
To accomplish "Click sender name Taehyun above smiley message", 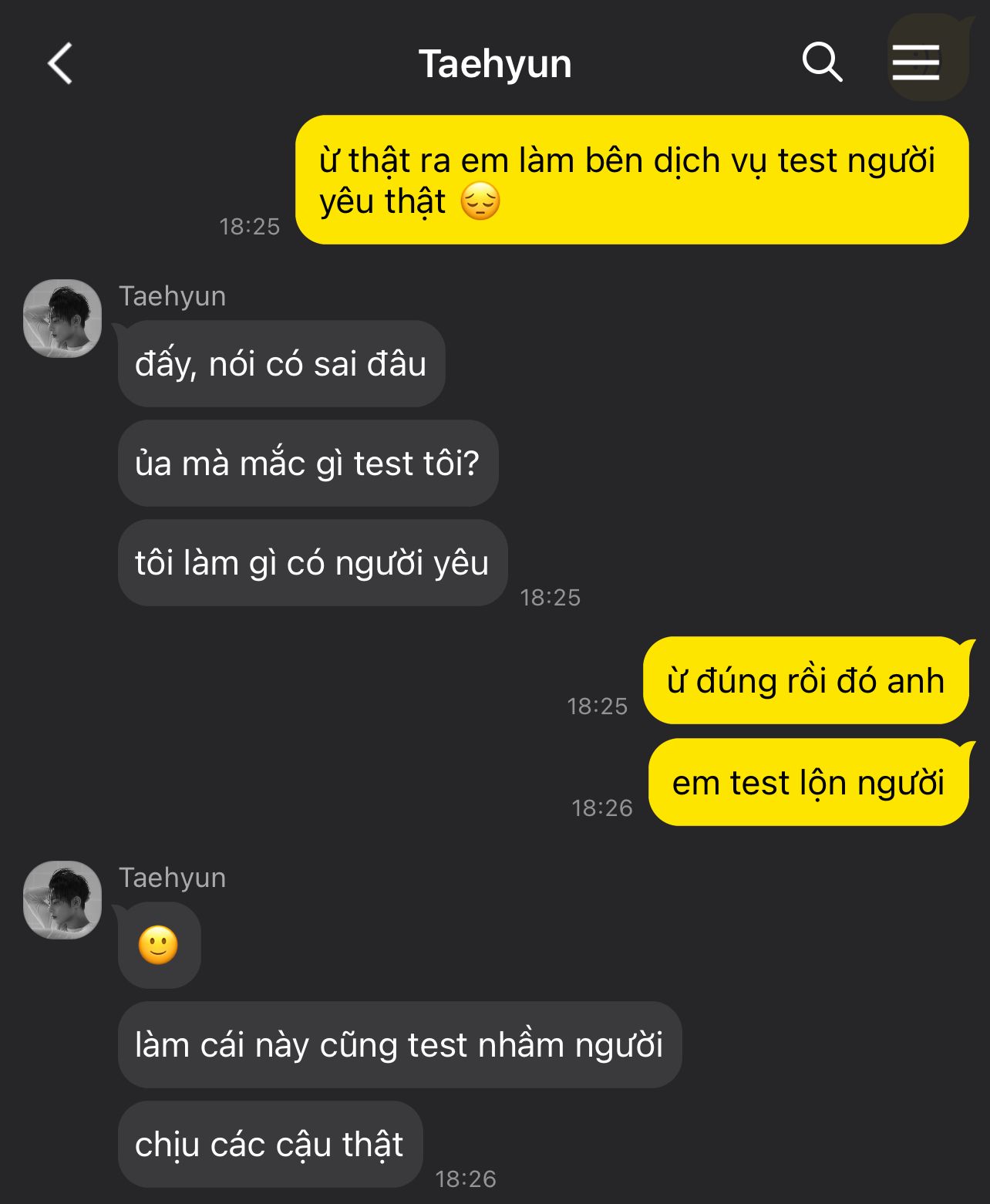I will 173,878.
